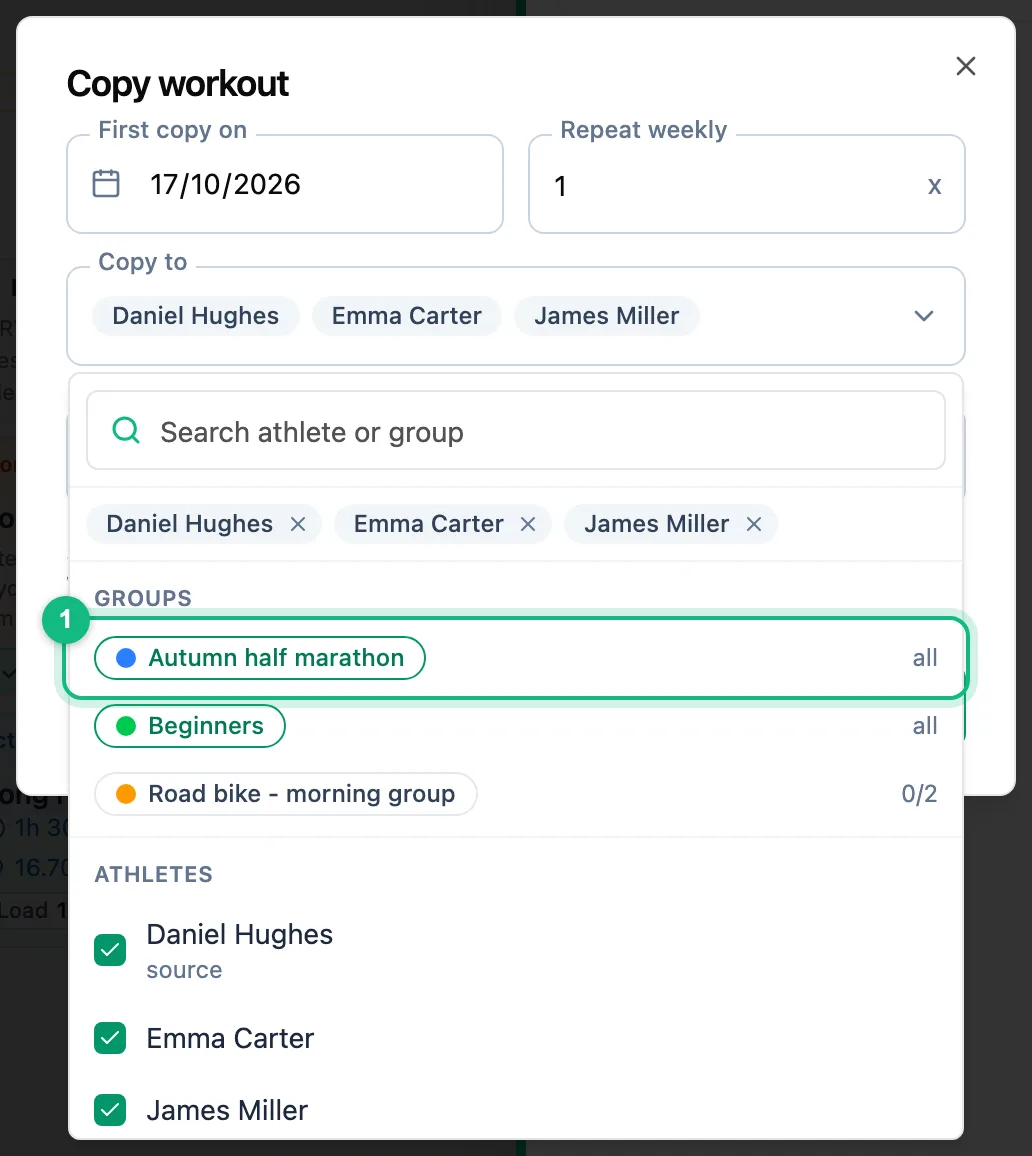Click the orange dot of Road bike group
The width and height of the screenshot is (1032, 1156).
tap(126, 794)
